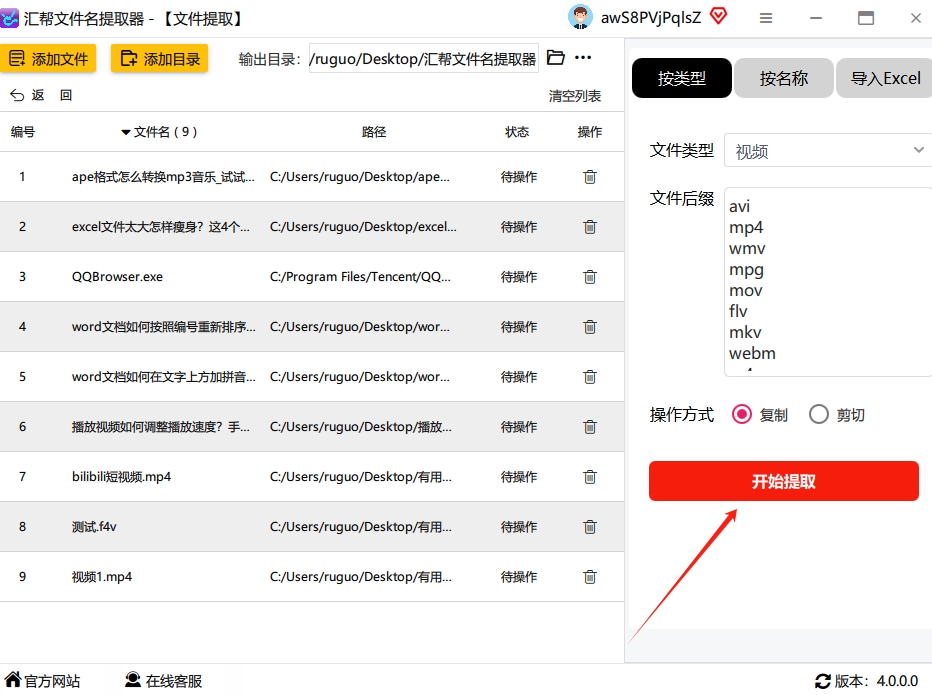Click the 编号 column header
Screen dimensions: 932x695
click(23, 132)
